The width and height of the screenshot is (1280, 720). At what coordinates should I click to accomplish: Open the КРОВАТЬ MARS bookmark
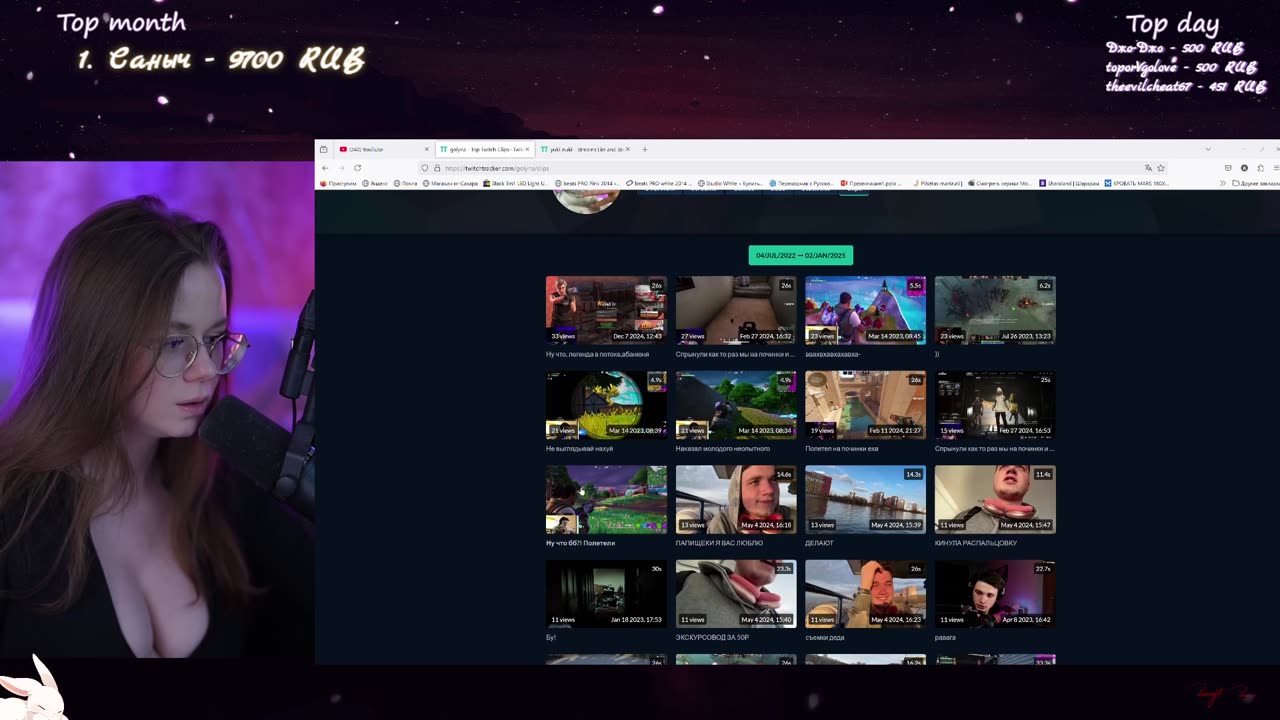click(1138, 183)
